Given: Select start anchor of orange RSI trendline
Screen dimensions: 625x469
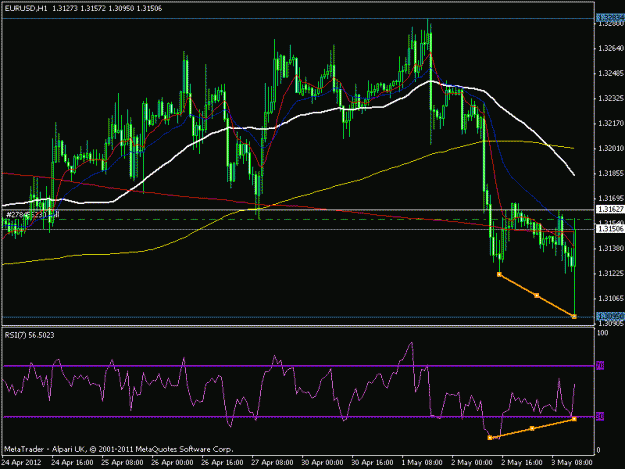Looking at the screenshot, I should pos(490,438).
